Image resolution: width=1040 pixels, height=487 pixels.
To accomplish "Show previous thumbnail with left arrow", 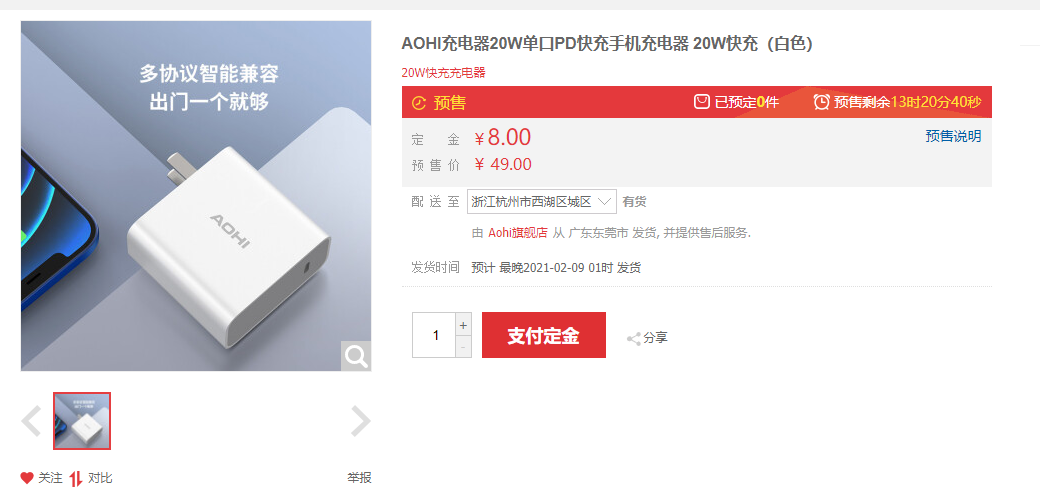I will click(x=31, y=421).
